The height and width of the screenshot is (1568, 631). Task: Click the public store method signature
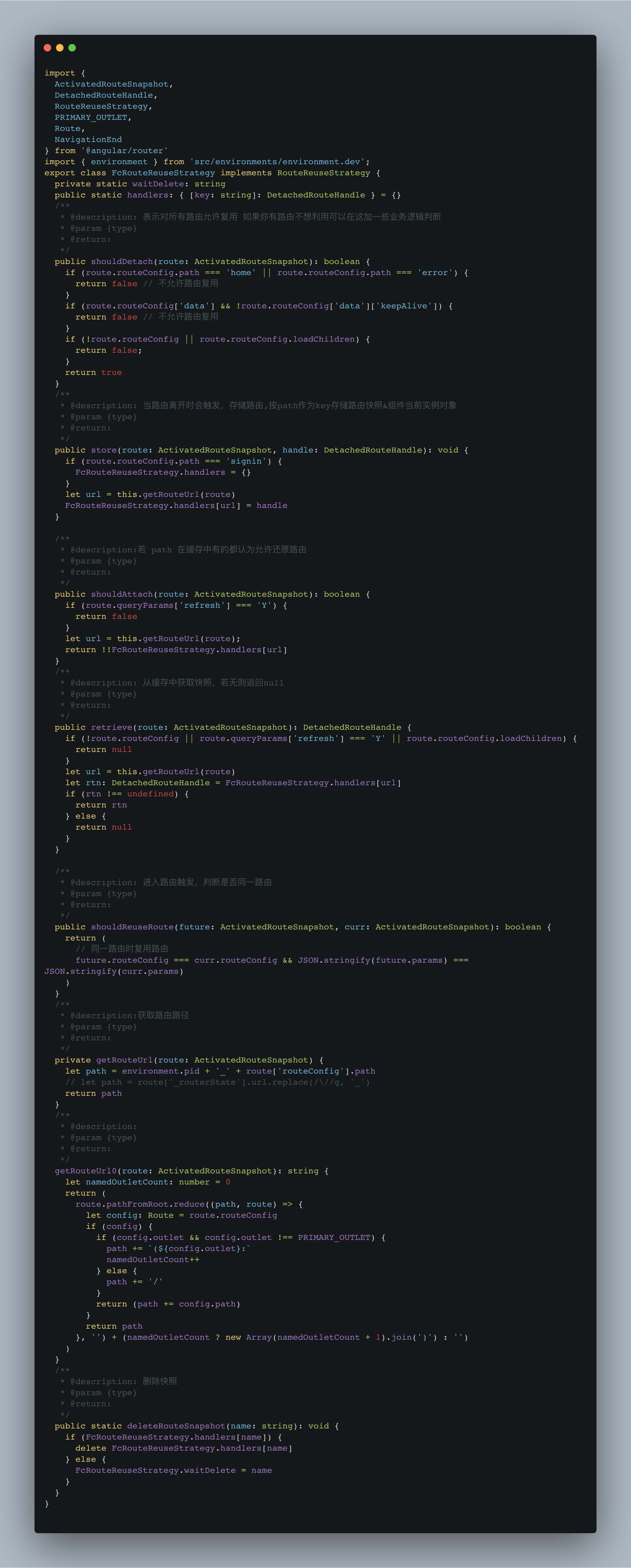point(261,450)
